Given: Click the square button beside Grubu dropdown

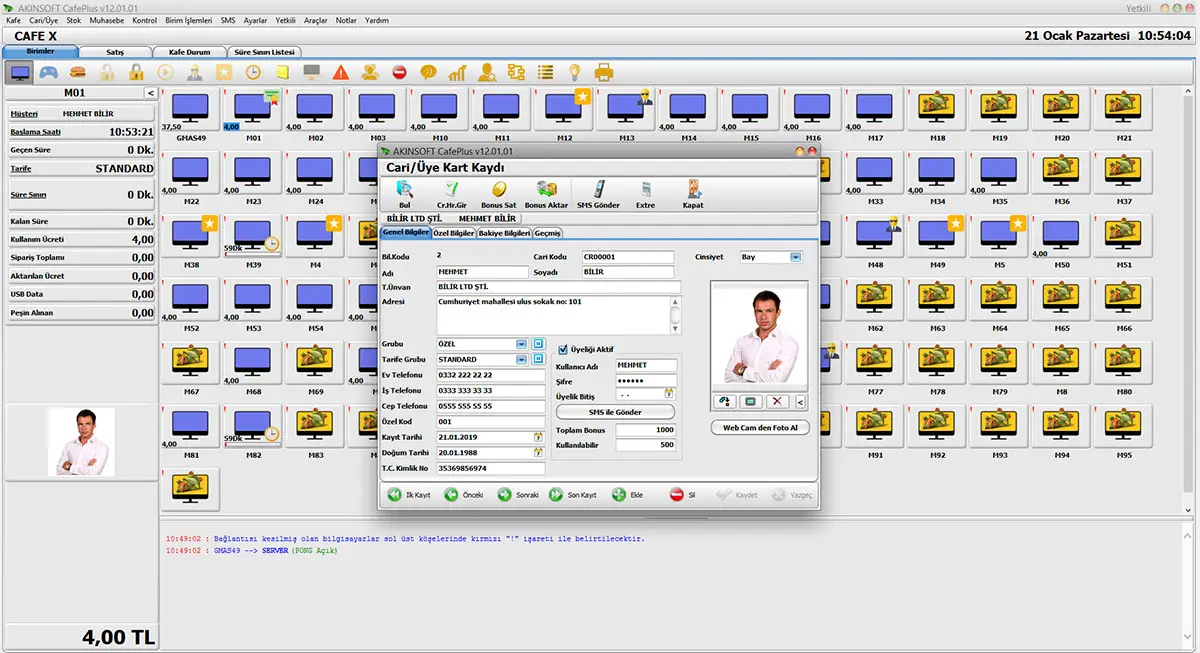Looking at the screenshot, I should pos(537,344).
